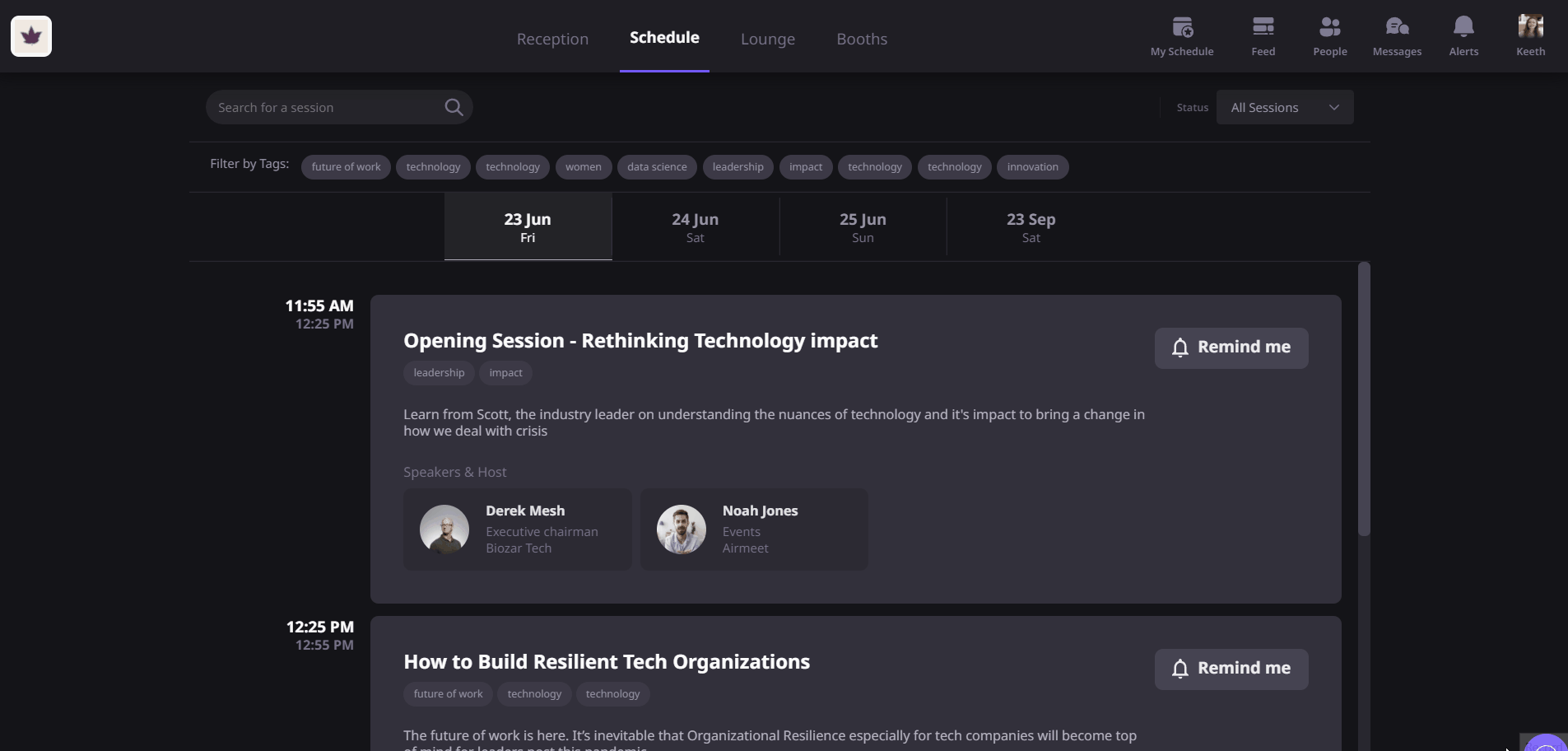Click Remind me for Opening Session

pos(1231,348)
